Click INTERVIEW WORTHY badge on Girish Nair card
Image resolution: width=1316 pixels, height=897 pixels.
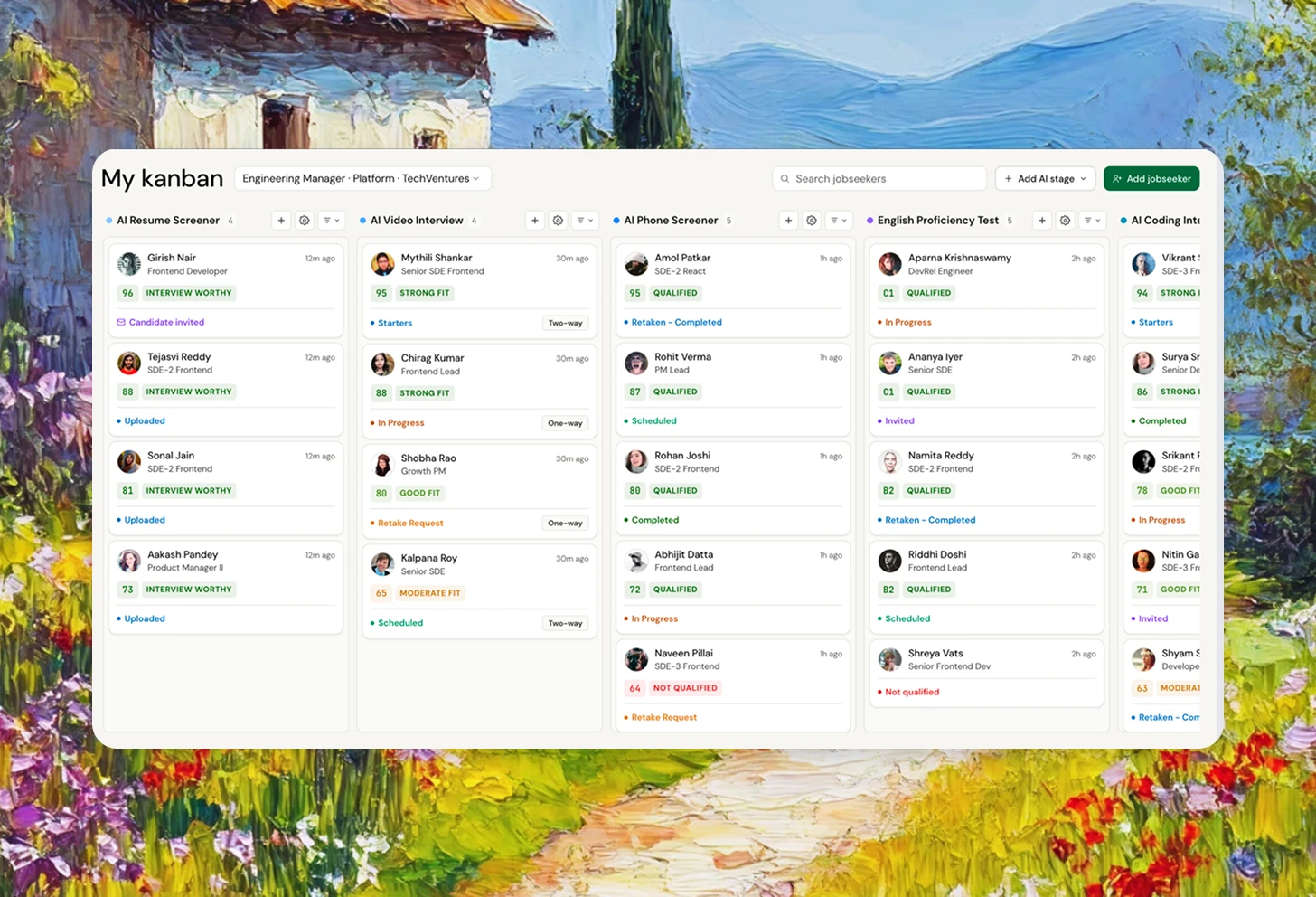coord(189,293)
